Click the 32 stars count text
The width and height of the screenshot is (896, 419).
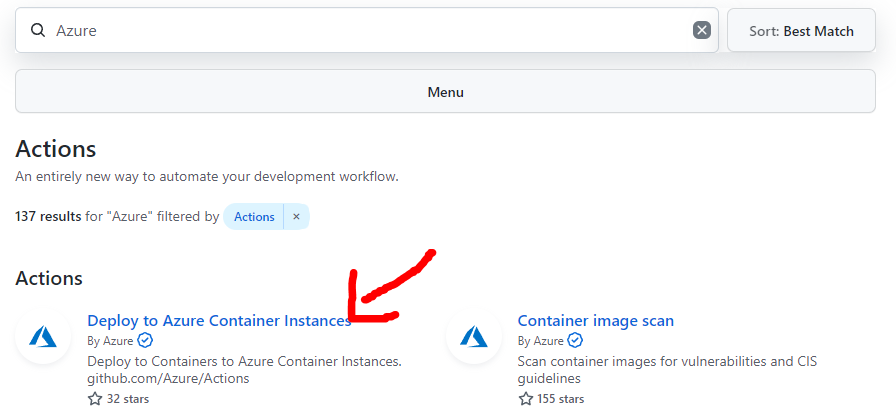129,399
